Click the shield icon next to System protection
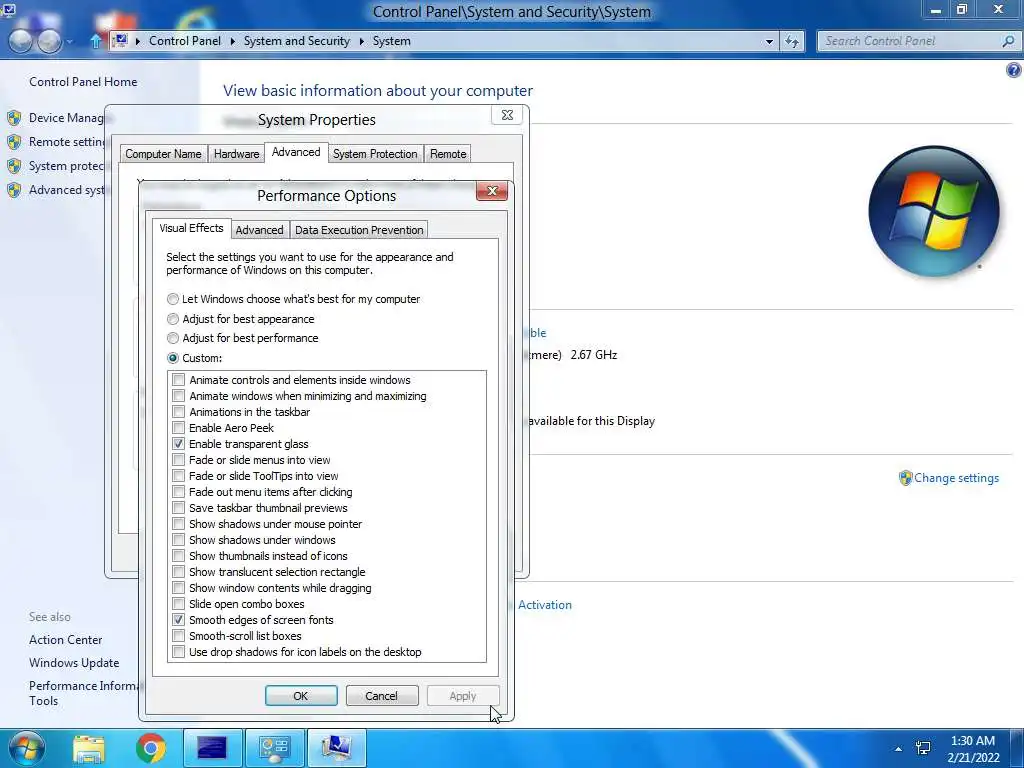1024x768 pixels. click(x=14, y=166)
